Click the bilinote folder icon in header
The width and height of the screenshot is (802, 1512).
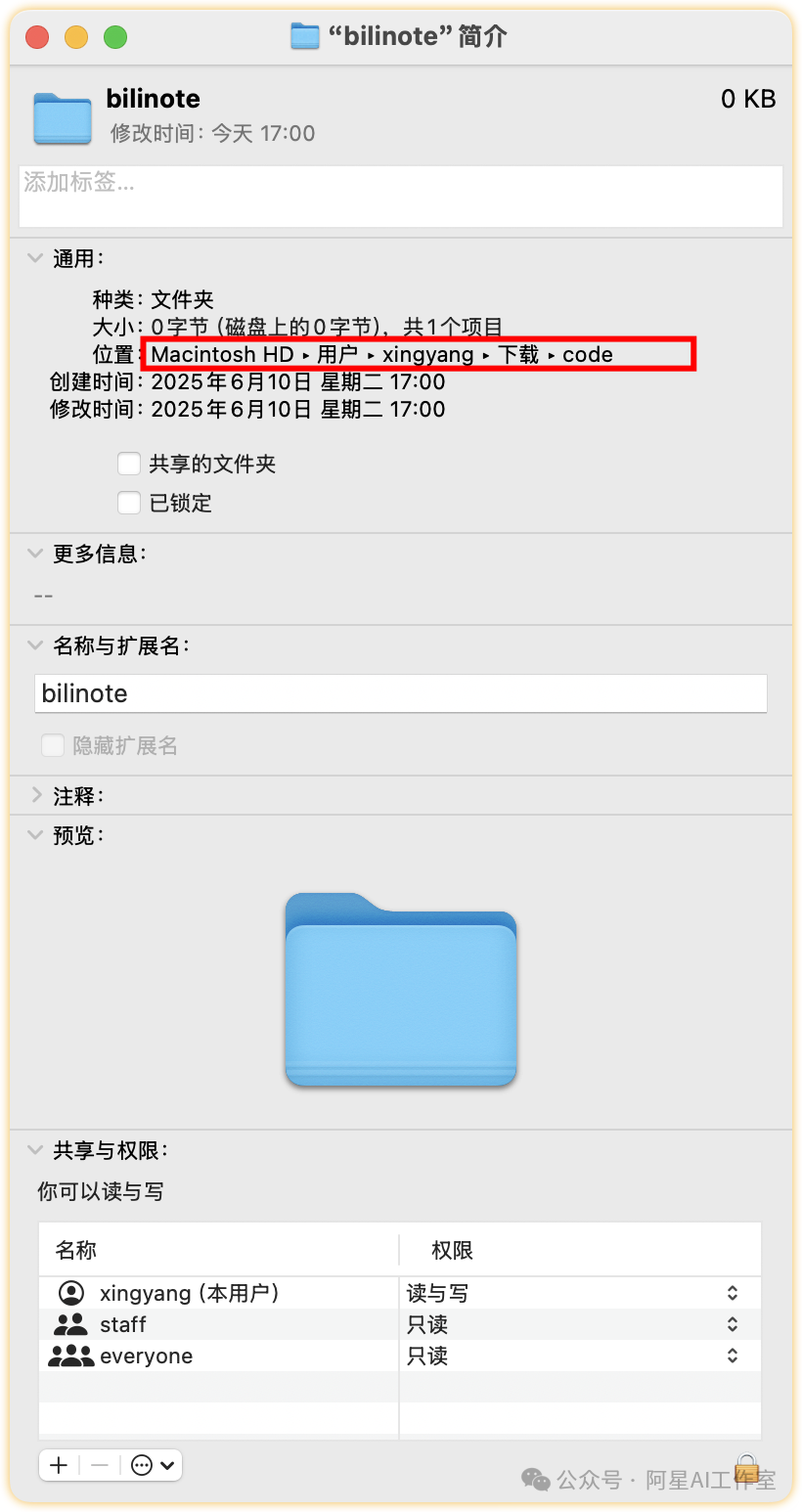coord(62,117)
